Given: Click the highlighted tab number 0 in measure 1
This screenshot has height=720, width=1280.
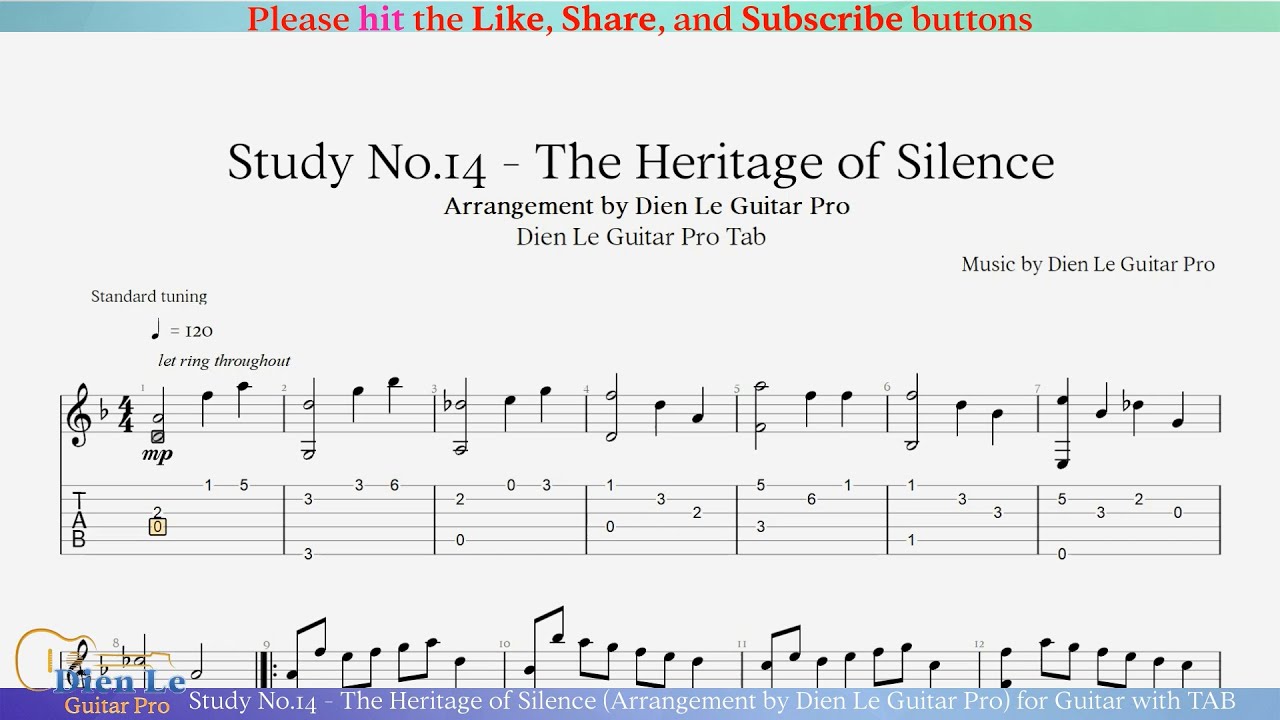Looking at the screenshot, I should (157, 526).
